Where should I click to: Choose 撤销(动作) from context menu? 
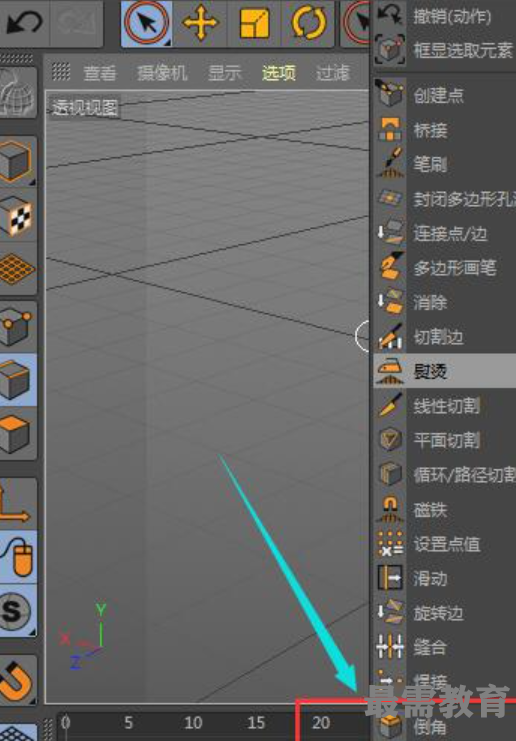coord(444,17)
